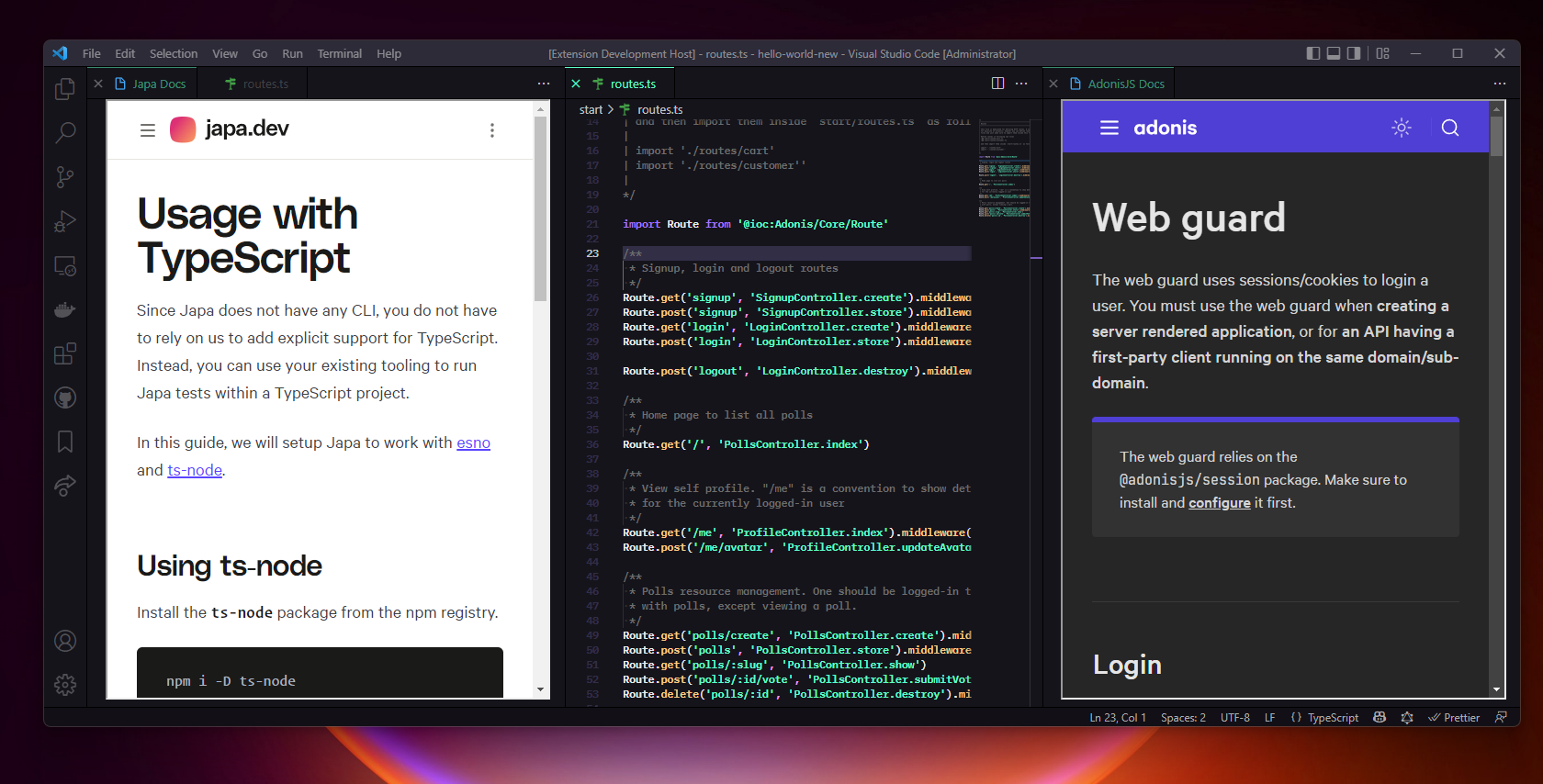Open the Source Control view
Viewport: 1543px width, 784px height.
pos(65,176)
